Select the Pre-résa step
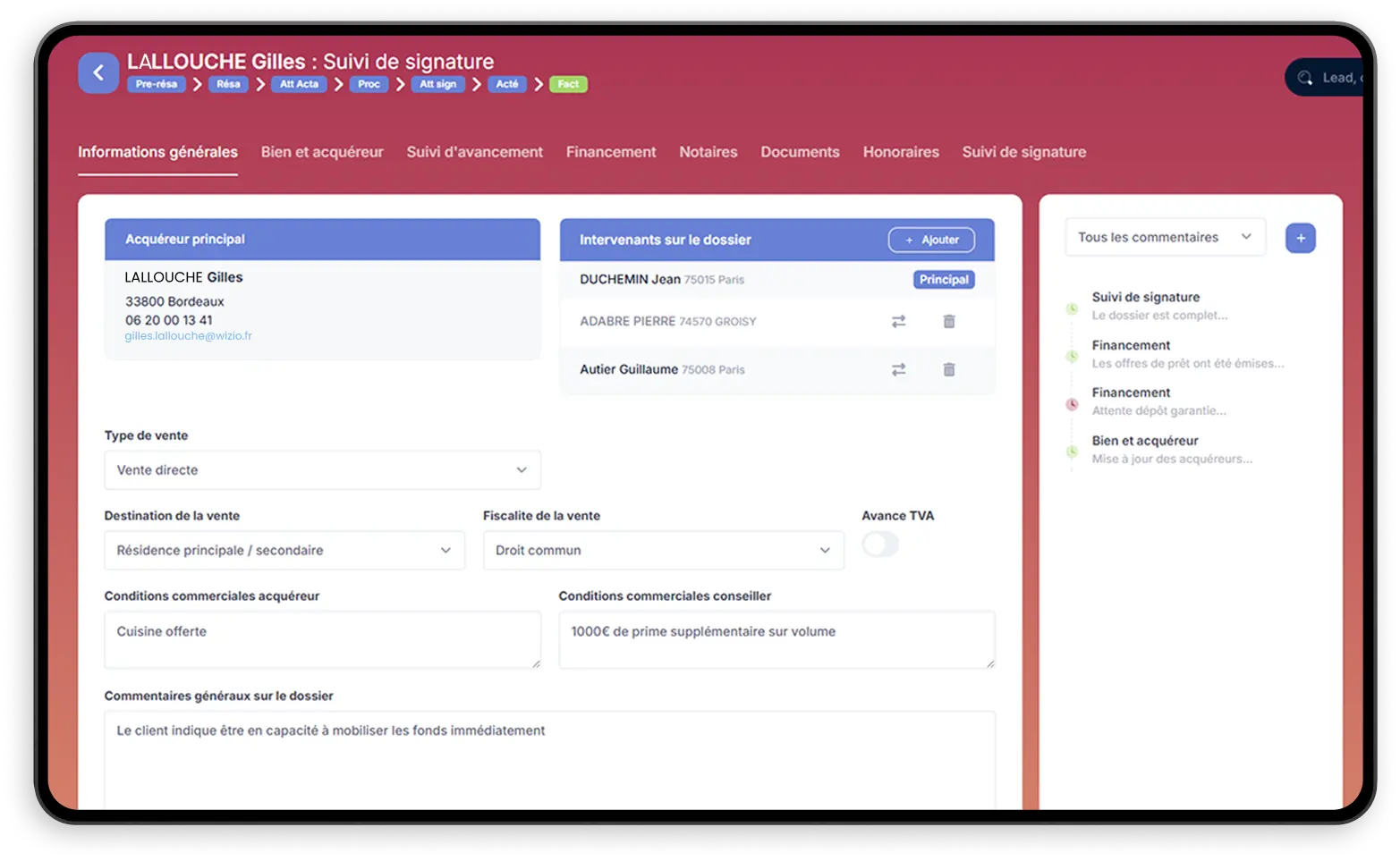 coord(157,84)
